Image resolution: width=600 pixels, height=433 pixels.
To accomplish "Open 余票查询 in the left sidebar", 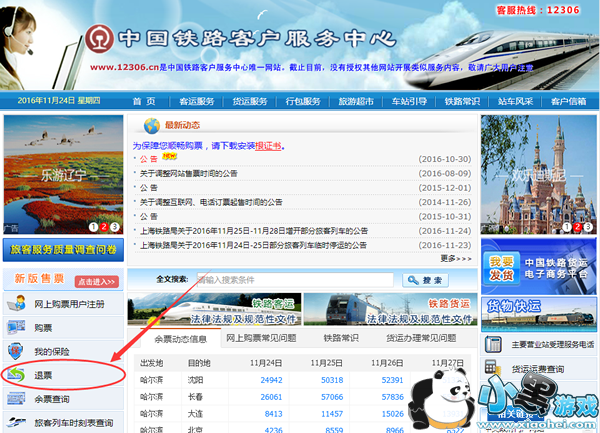I will (x=52, y=399).
